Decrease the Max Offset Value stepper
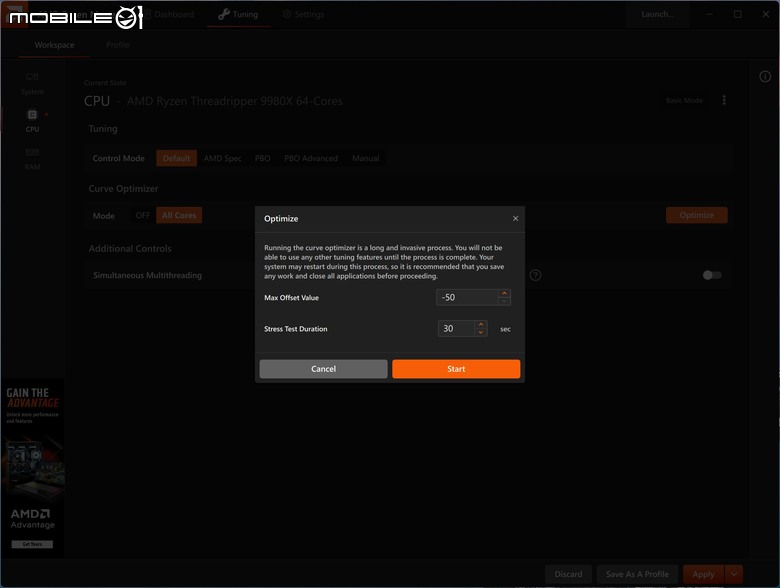 (504, 301)
